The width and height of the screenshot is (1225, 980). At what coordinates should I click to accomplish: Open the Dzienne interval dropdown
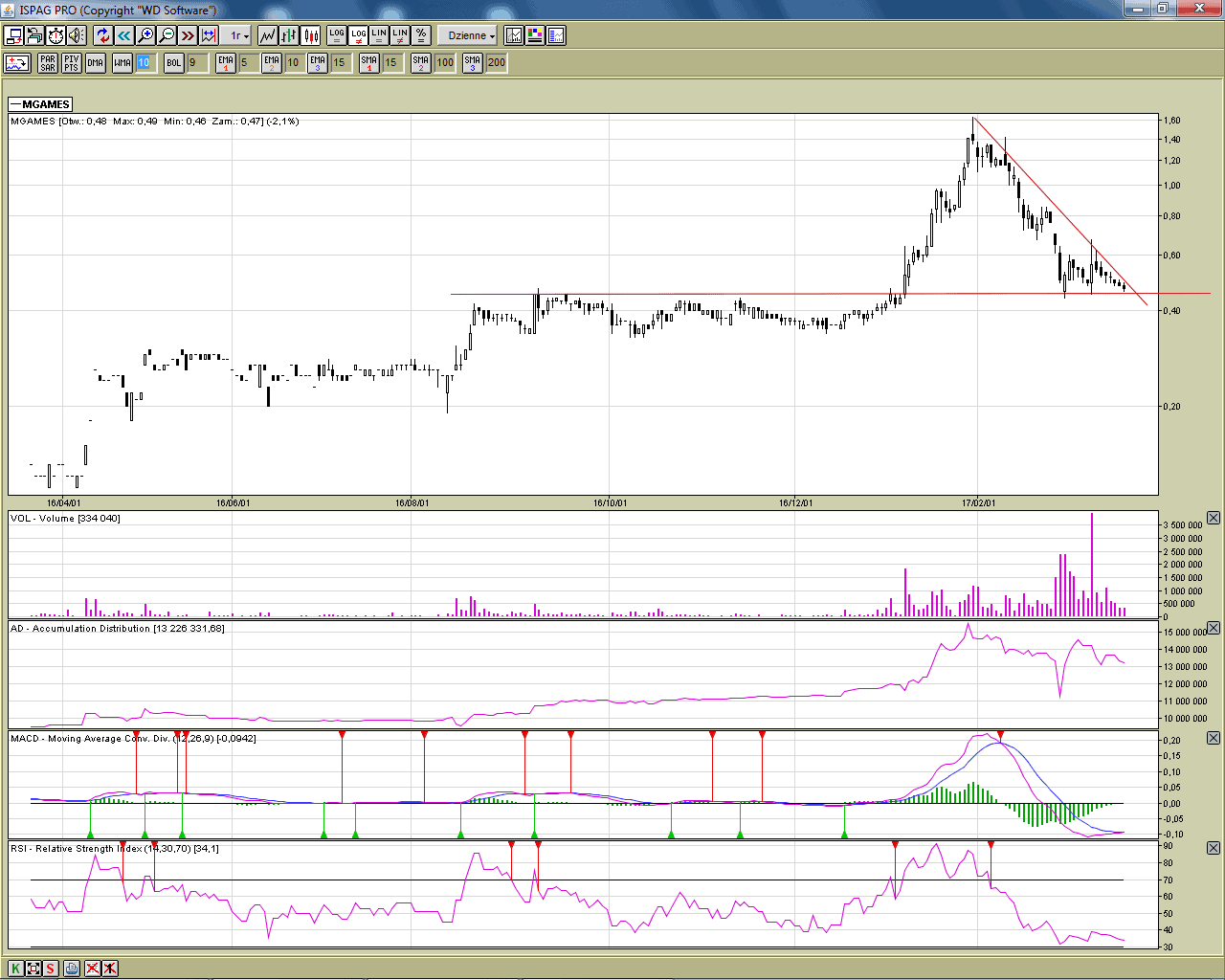[471, 35]
